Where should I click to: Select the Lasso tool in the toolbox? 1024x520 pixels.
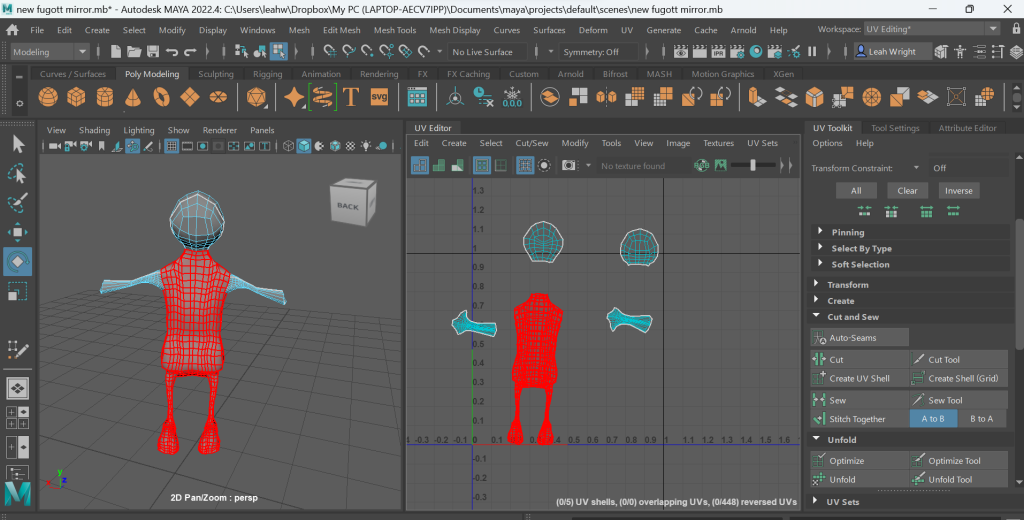[18, 174]
